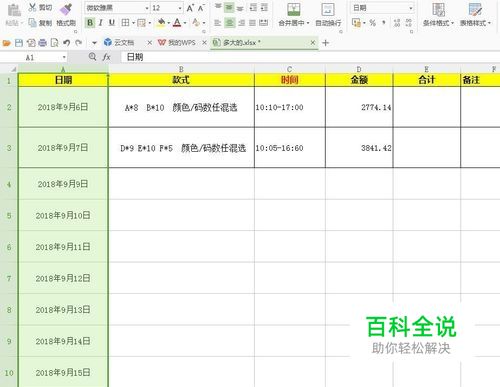Open the 合并居中 dropdown arrow

[308, 23]
